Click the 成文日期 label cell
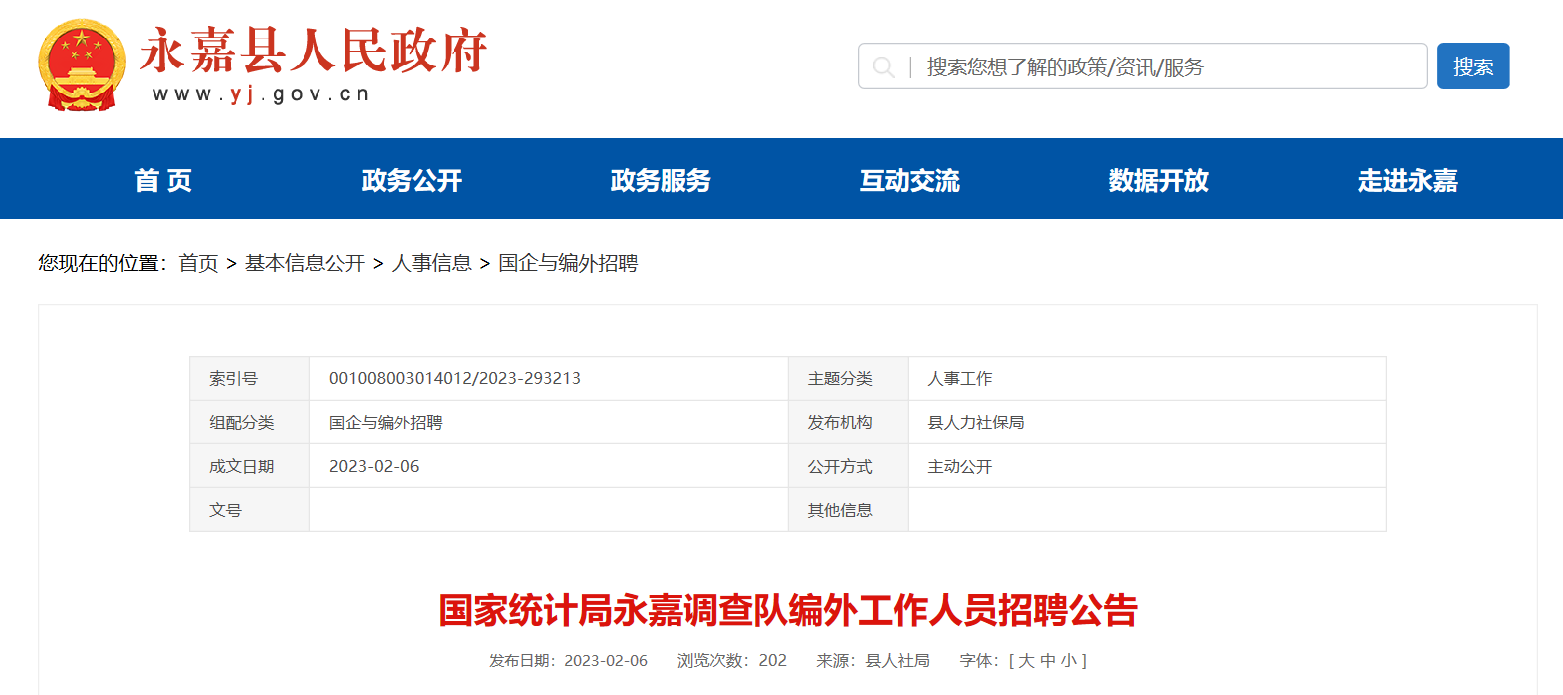Screen dimensions: 1563x695 [x=249, y=466]
